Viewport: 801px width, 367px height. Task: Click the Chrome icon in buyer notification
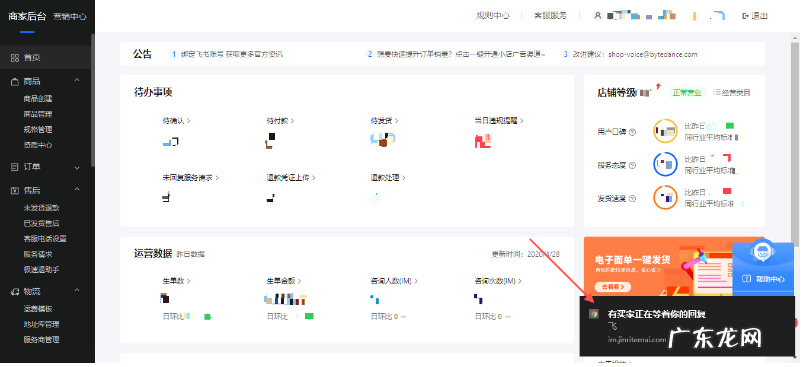click(x=593, y=314)
